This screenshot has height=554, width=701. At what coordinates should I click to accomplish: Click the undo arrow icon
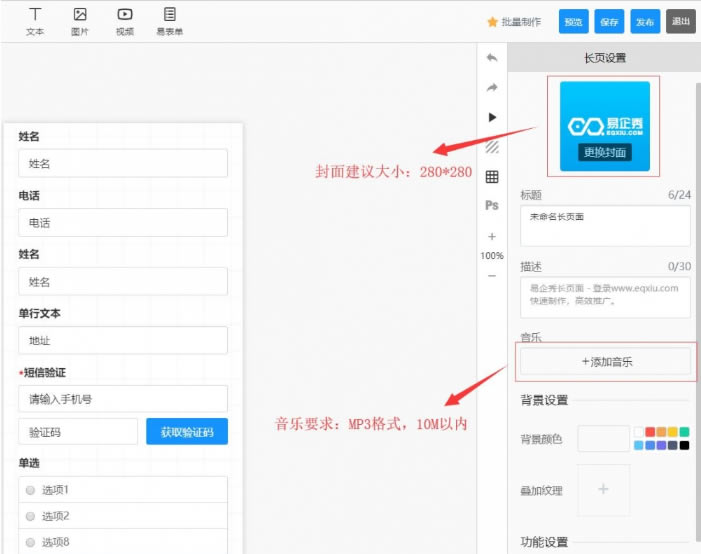[x=492, y=58]
